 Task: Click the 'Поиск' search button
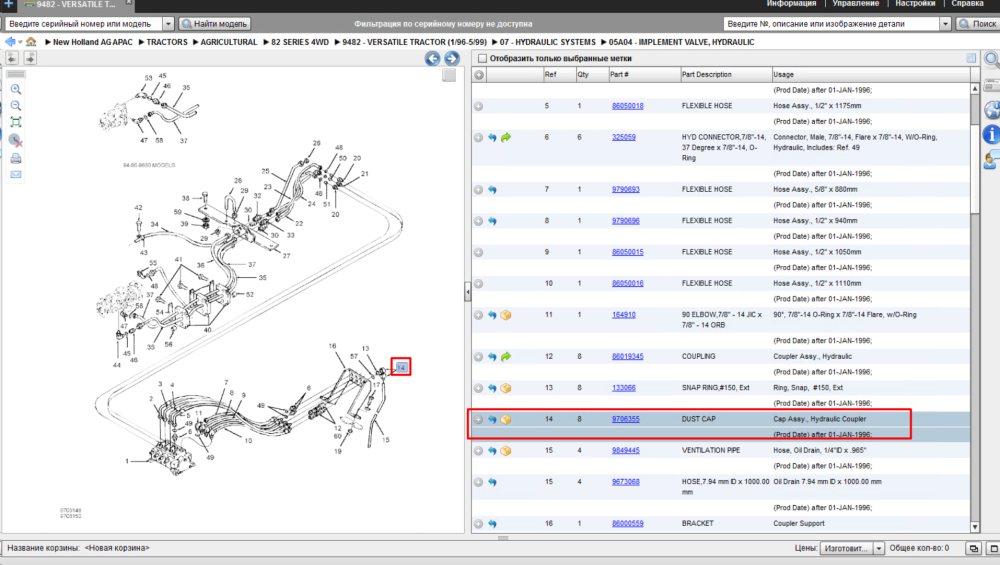click(x=978, y=24)
